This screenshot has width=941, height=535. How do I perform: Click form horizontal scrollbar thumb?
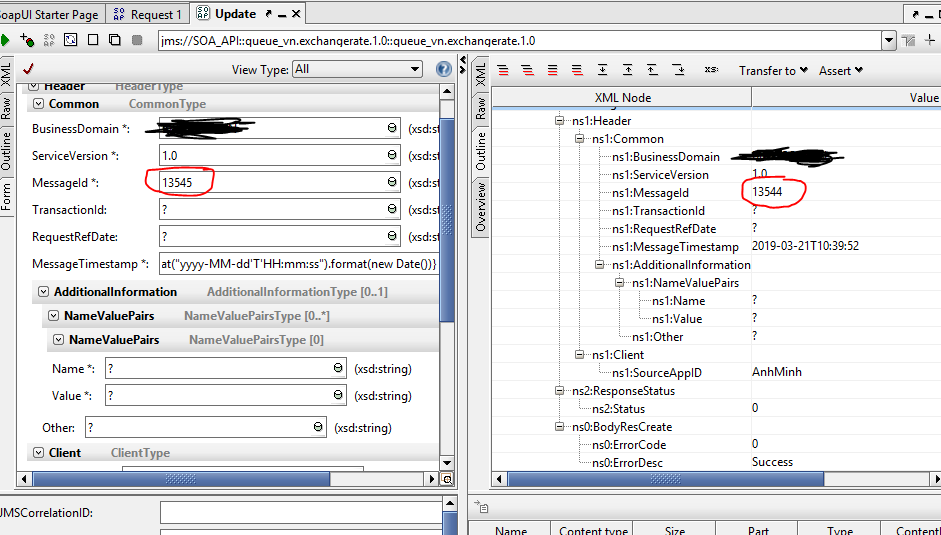pos(181,479)
